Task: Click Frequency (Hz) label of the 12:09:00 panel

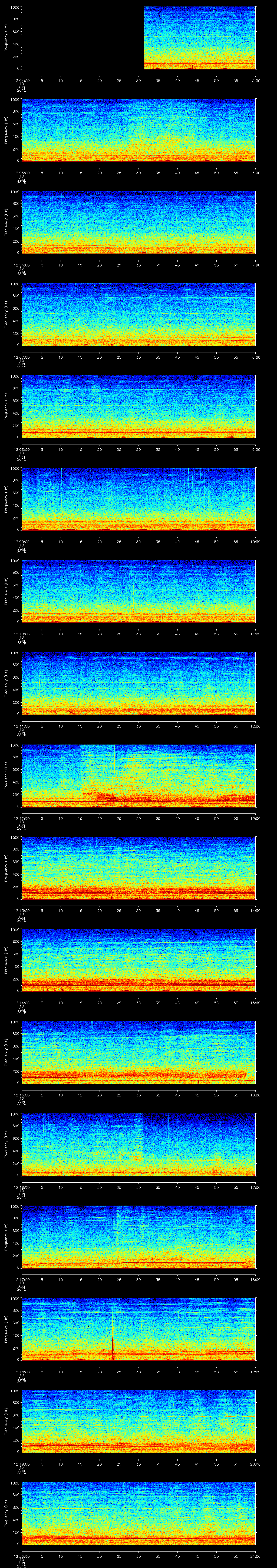Action: [6, 499]
